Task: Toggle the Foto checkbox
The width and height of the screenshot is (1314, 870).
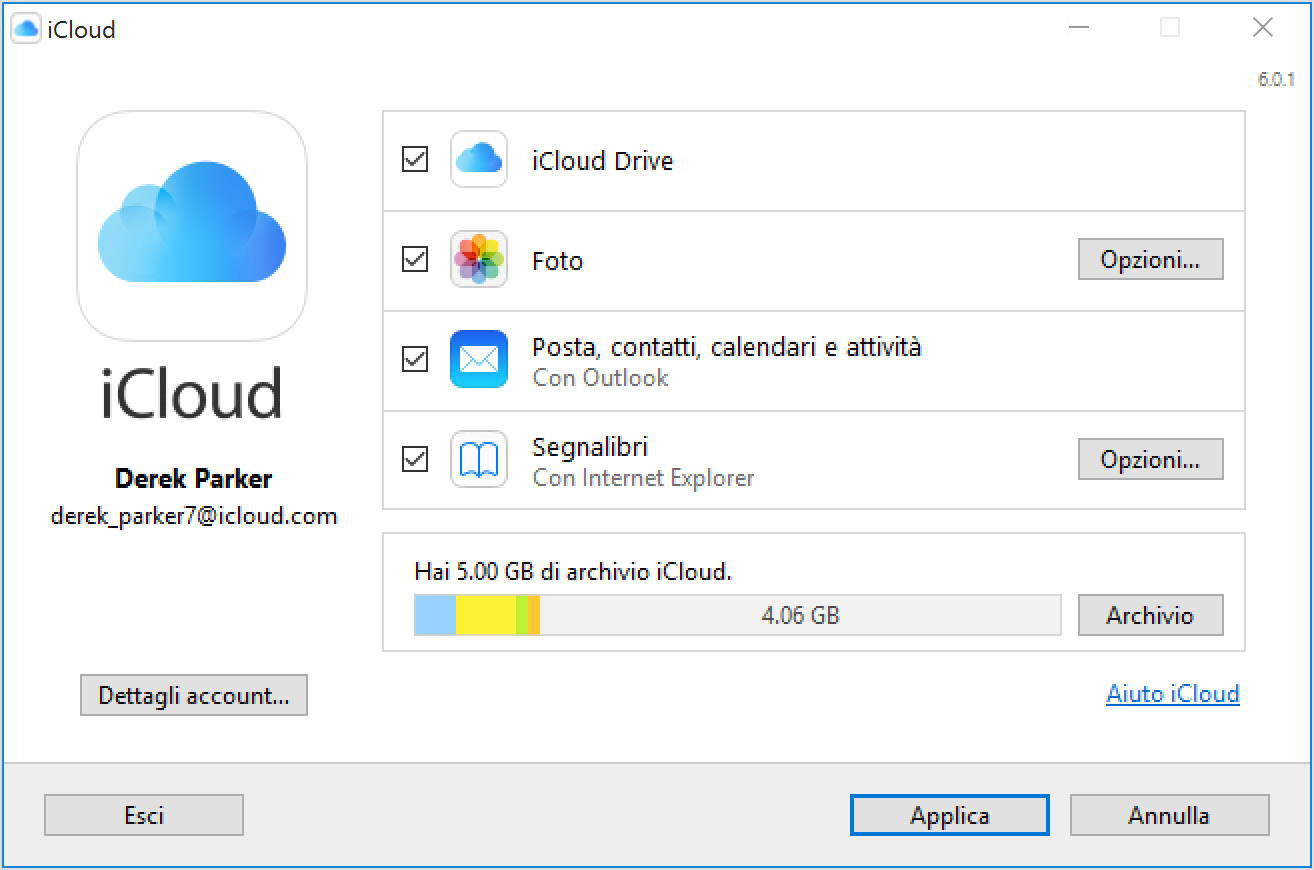Action: coord(415,259)
